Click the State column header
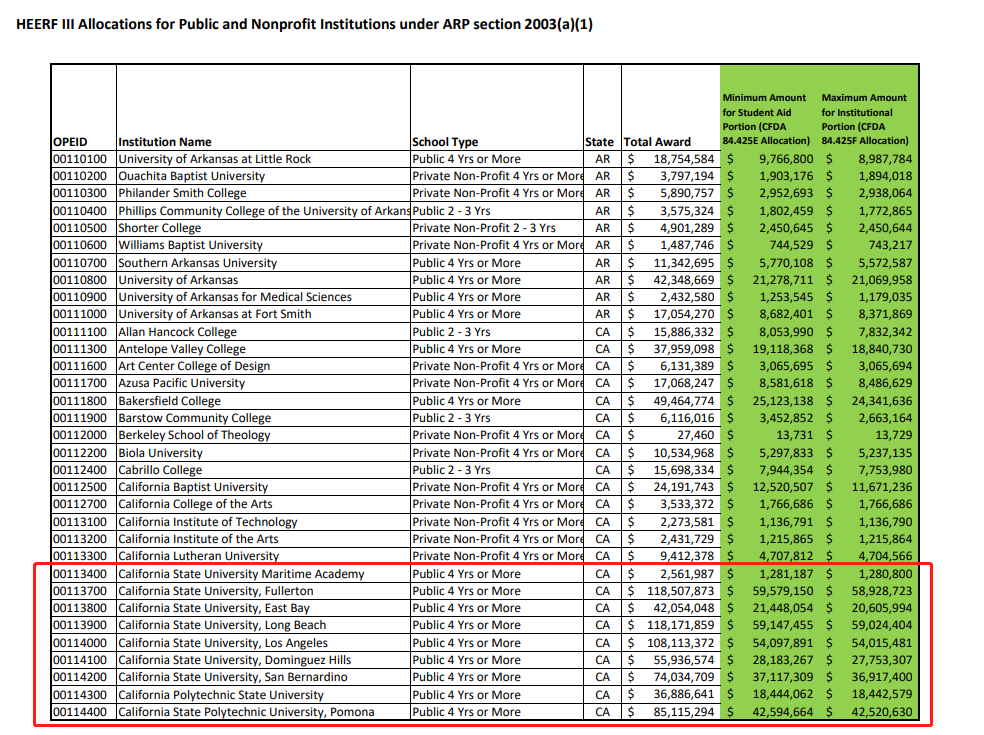Image resolution: width=984 pixels, height=735 pixels. point(599,142)
